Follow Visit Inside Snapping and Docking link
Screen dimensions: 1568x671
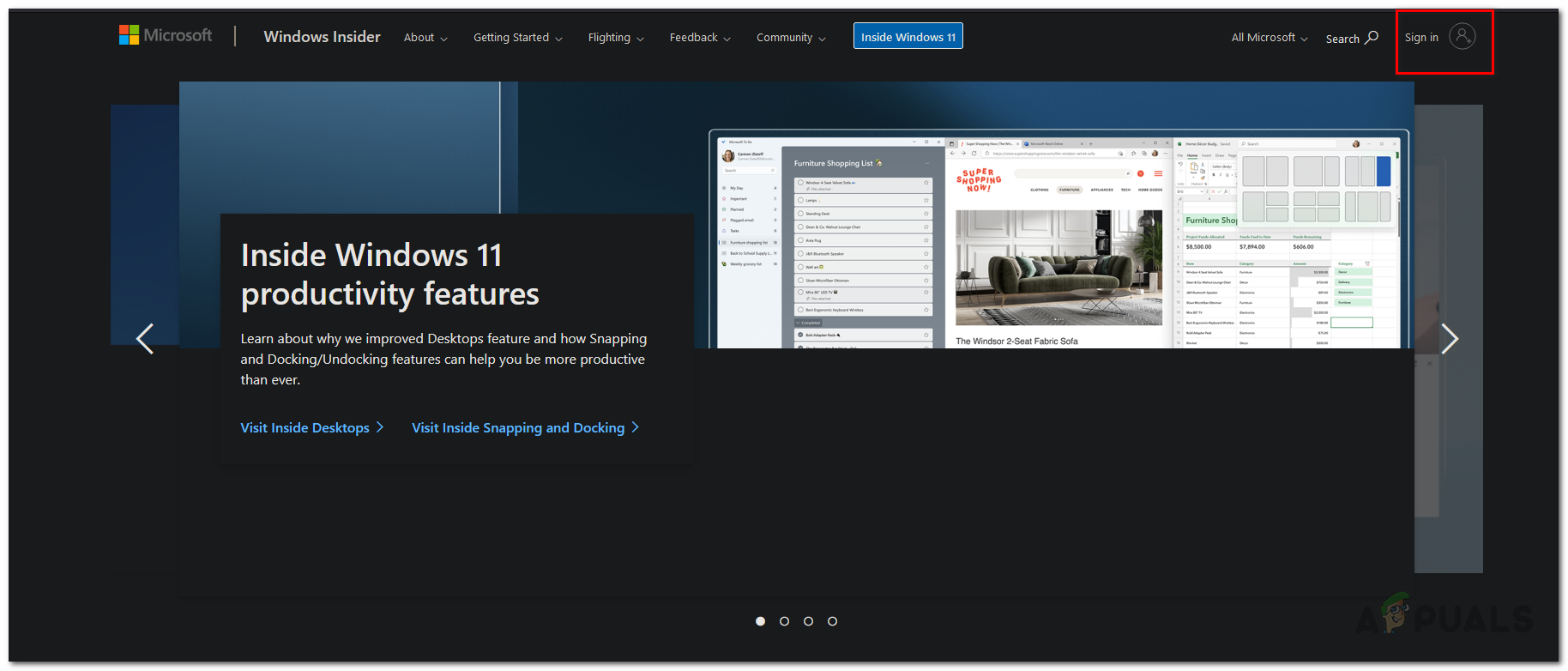[x=526, y=427]
